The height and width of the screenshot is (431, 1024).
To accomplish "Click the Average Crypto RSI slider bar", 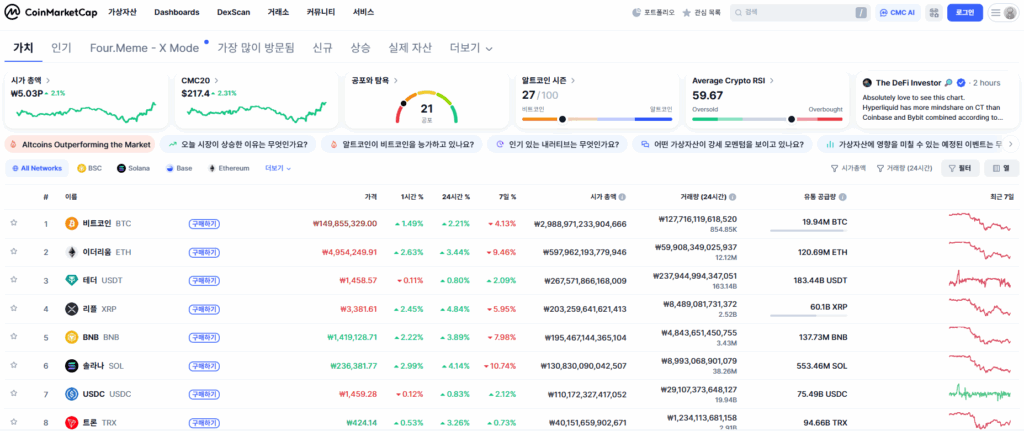I will click(x=767, y=120).
